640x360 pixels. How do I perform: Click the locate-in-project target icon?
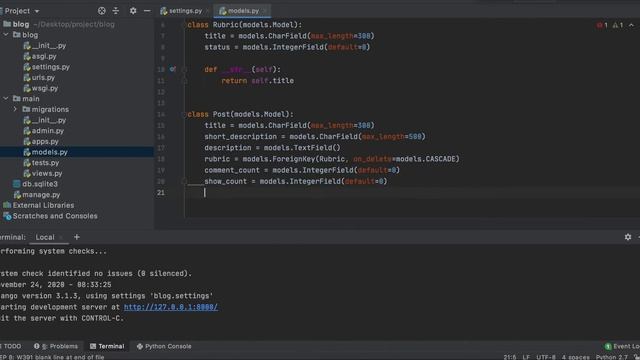click(102, 11)
